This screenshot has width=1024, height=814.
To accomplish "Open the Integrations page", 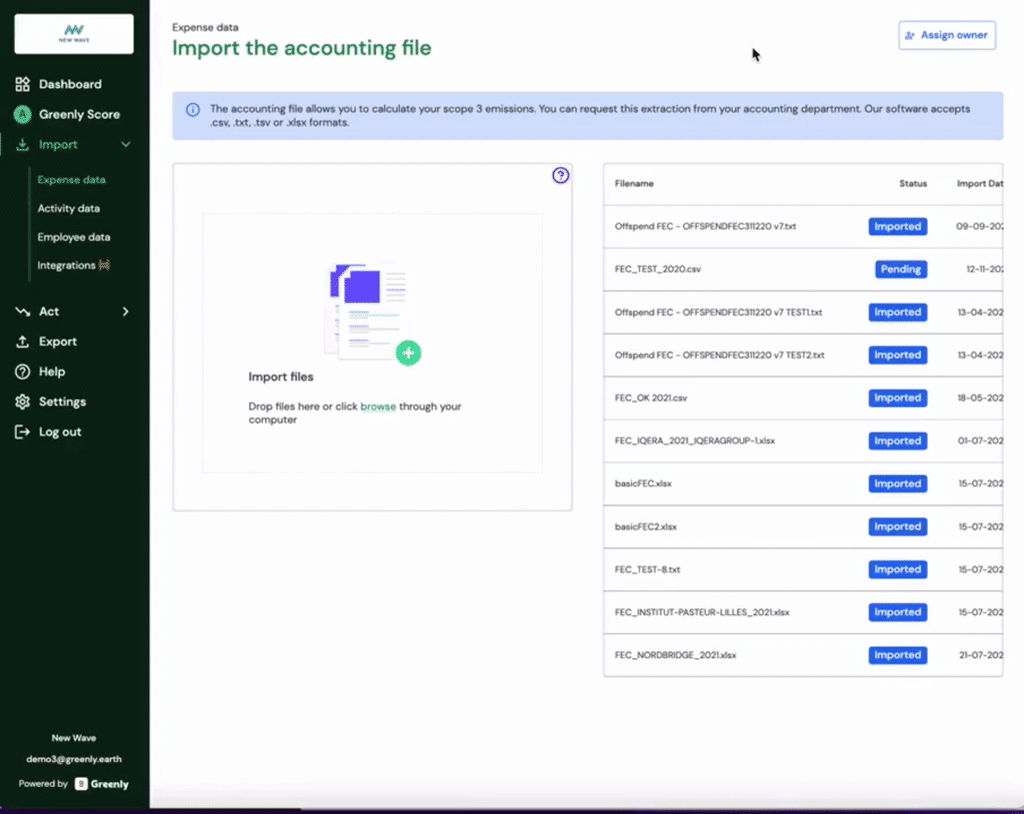I will (69, 265).
